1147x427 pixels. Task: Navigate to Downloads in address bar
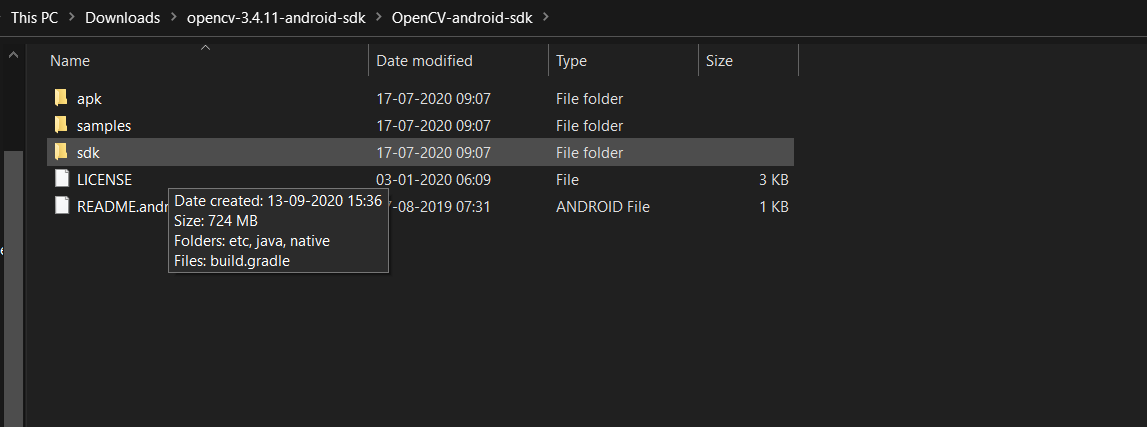[122, 18]
